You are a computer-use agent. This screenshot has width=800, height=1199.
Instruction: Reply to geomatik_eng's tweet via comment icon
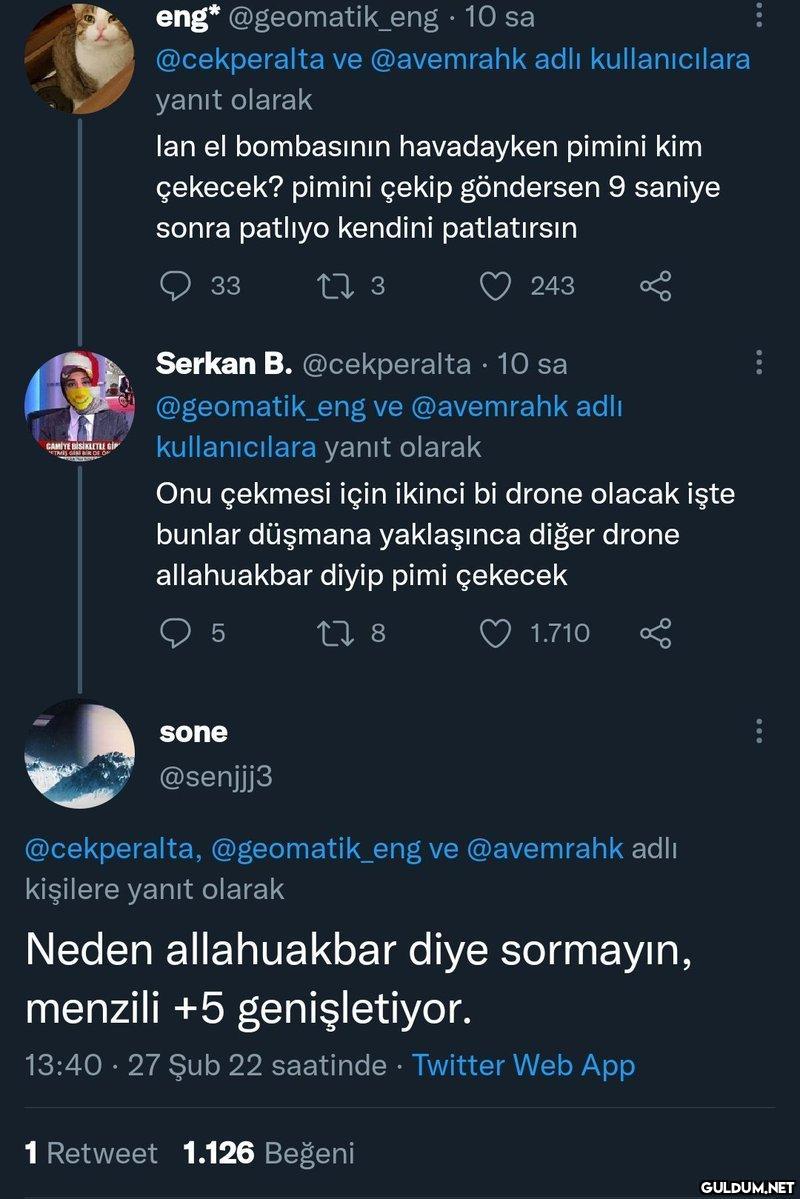point(175,286)
